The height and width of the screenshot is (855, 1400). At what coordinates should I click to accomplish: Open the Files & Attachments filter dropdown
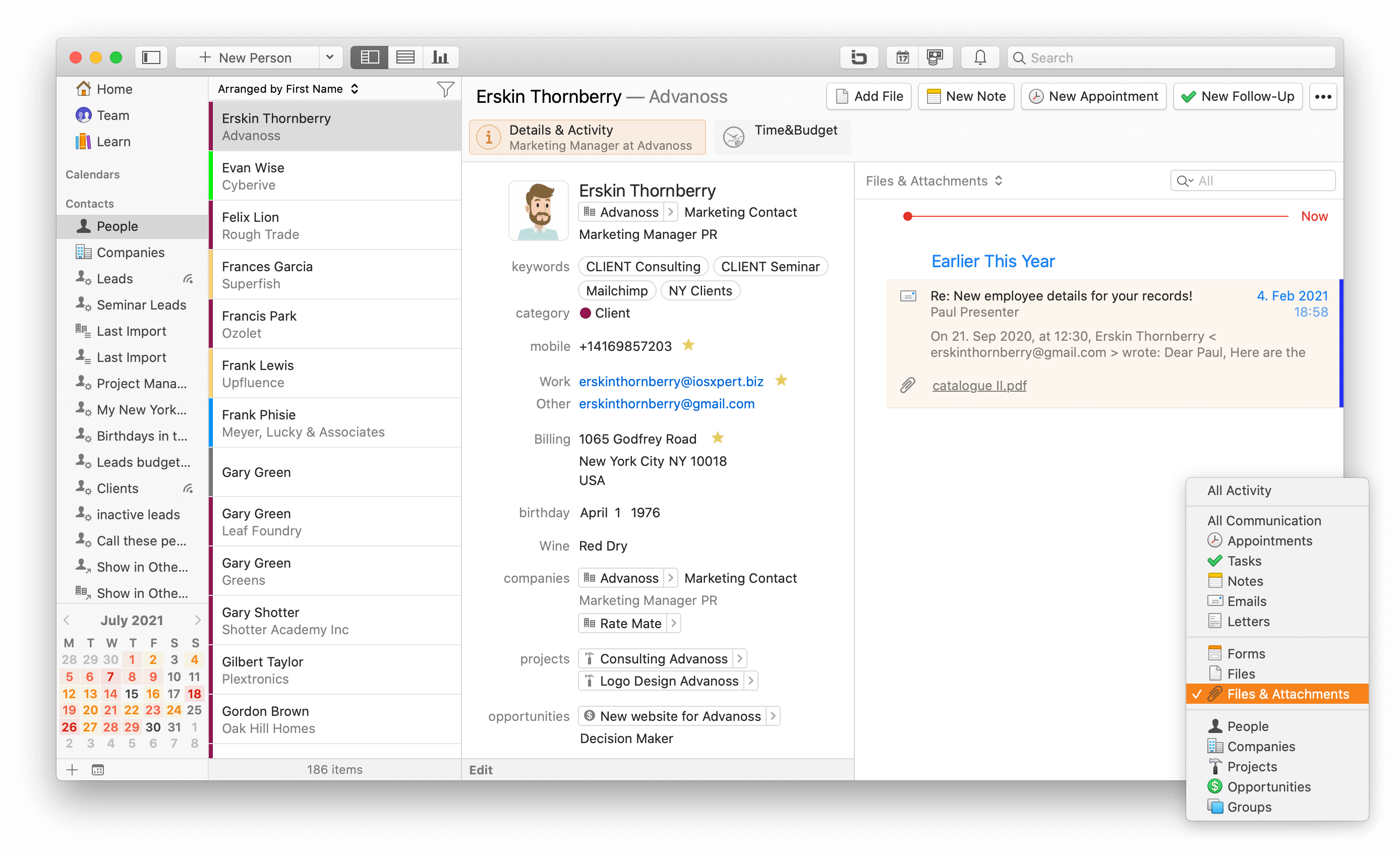[x=934, y=180]
